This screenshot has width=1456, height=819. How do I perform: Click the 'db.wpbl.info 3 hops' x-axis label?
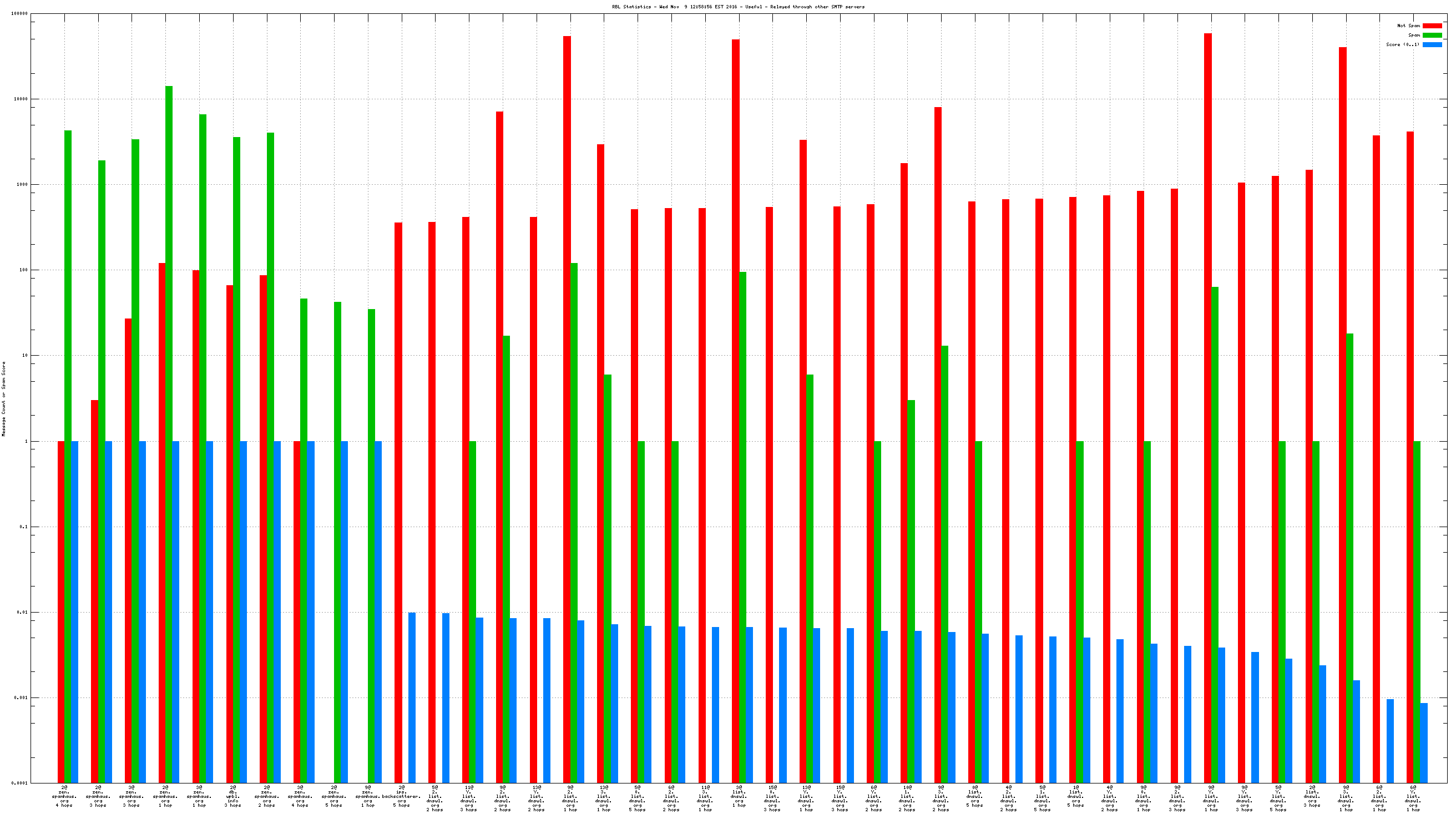tap(233, 796)
